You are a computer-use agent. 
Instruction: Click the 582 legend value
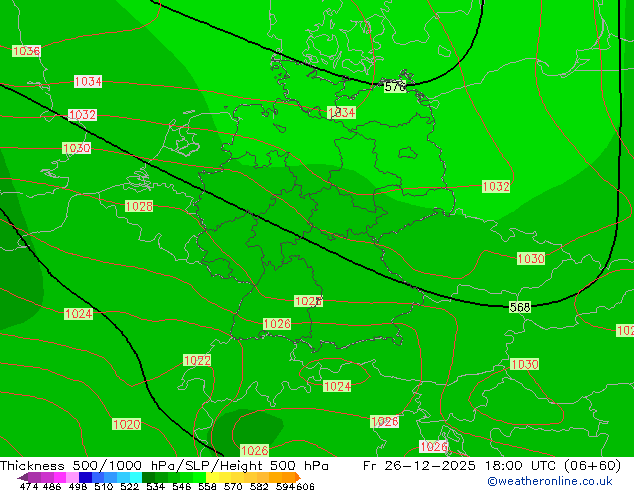259,486
